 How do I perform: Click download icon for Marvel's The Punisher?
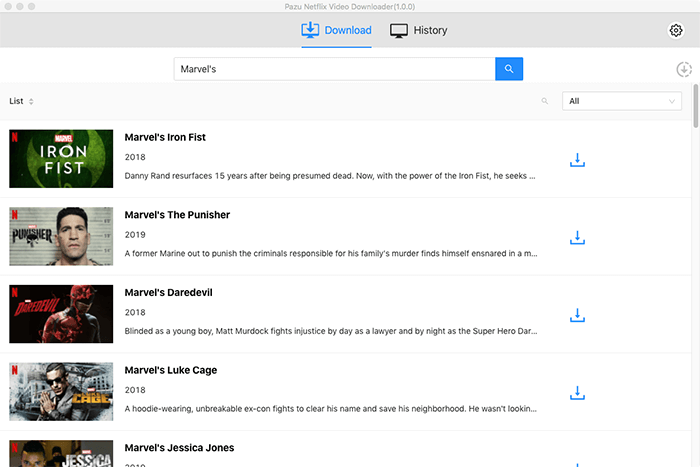[x=577, y=238]
